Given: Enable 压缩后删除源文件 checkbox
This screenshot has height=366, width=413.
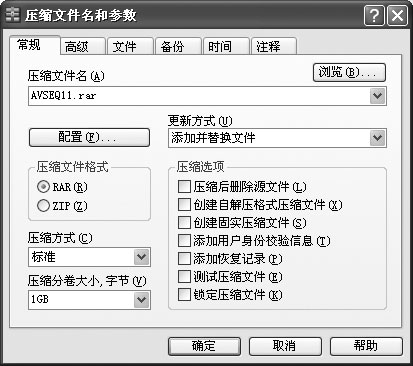Looking at the screenshot, I should tap(184, 187).
